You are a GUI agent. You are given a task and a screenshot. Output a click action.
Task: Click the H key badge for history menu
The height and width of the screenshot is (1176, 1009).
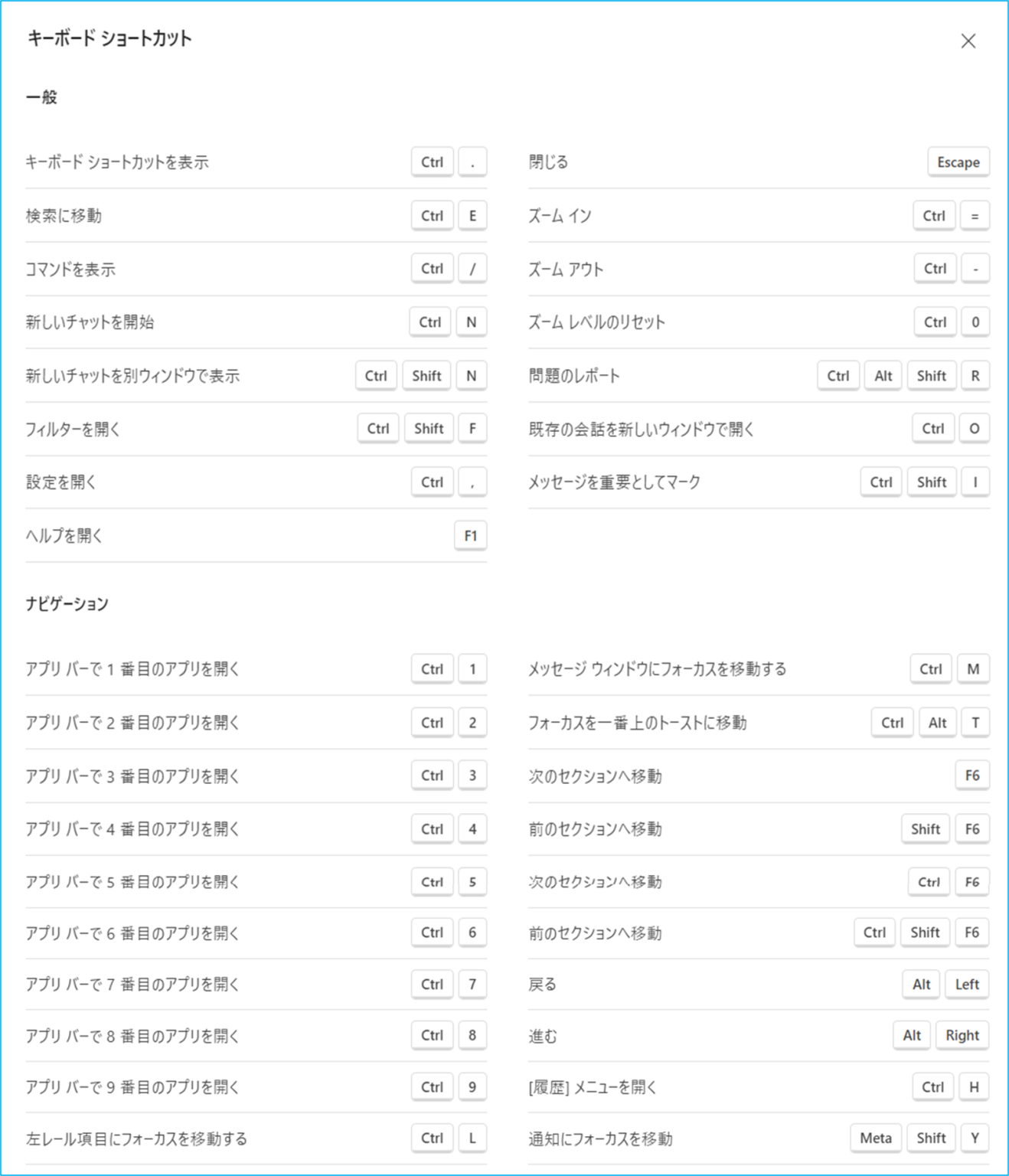click(974, 1087)
